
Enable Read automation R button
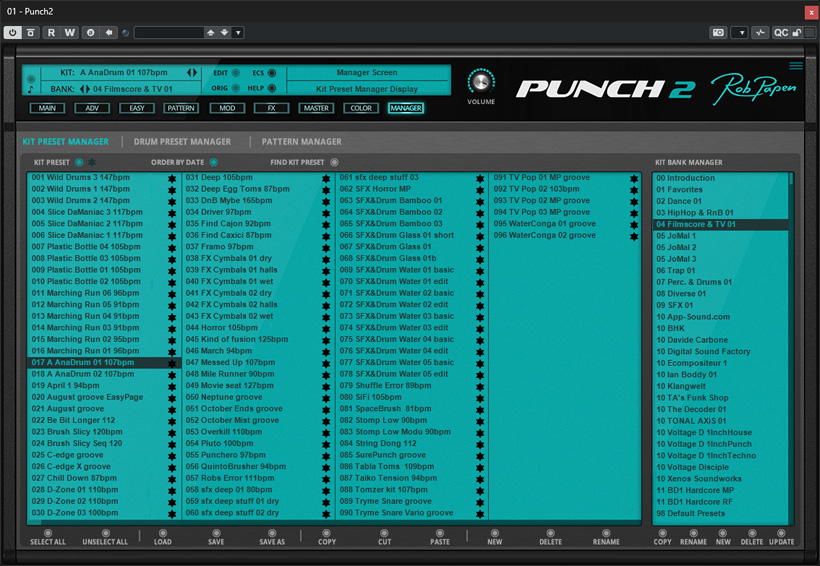pyautogui.click(x=51, y=32)
